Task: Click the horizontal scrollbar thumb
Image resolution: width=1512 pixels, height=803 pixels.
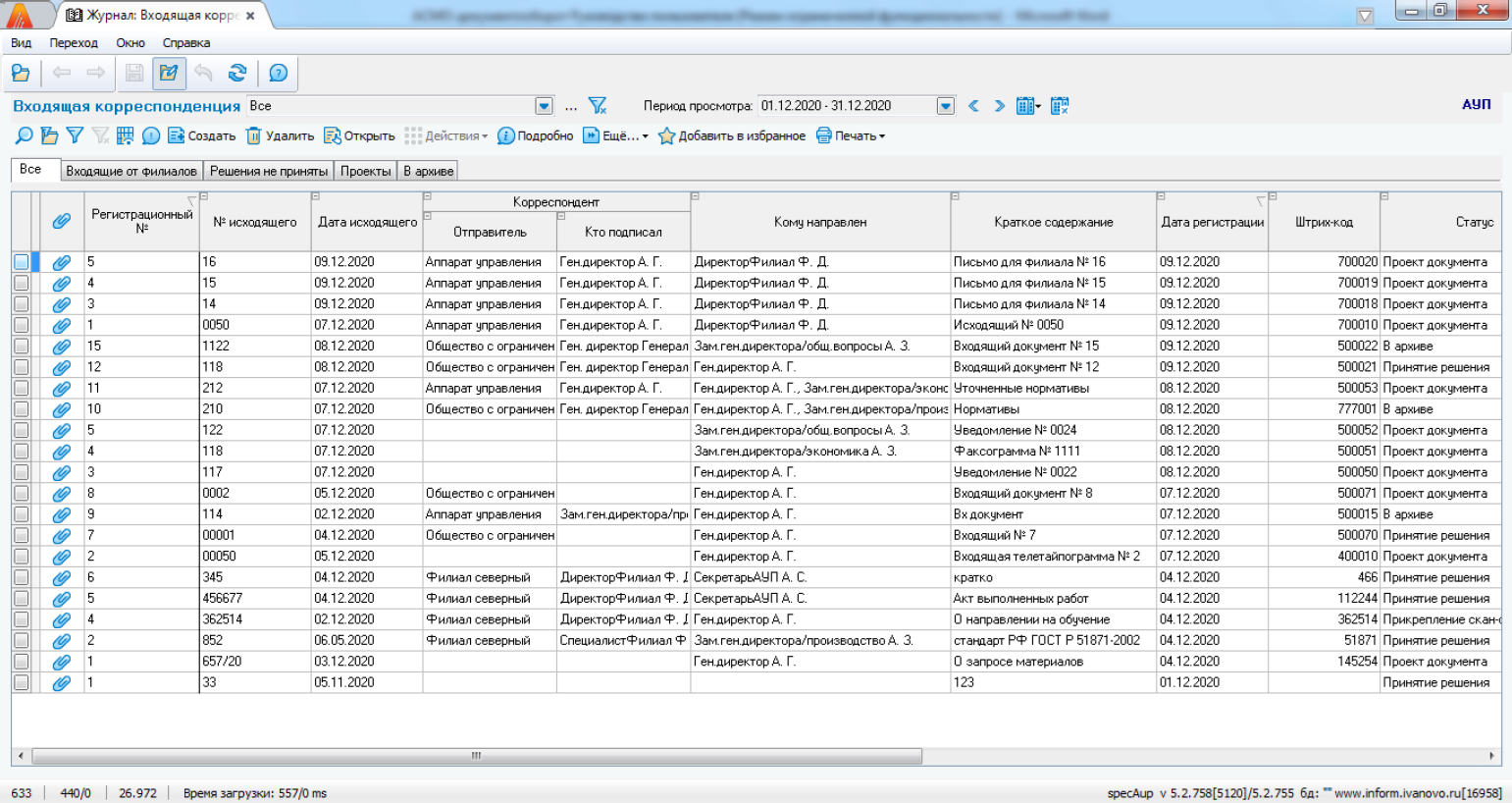Action: (477, 756)
